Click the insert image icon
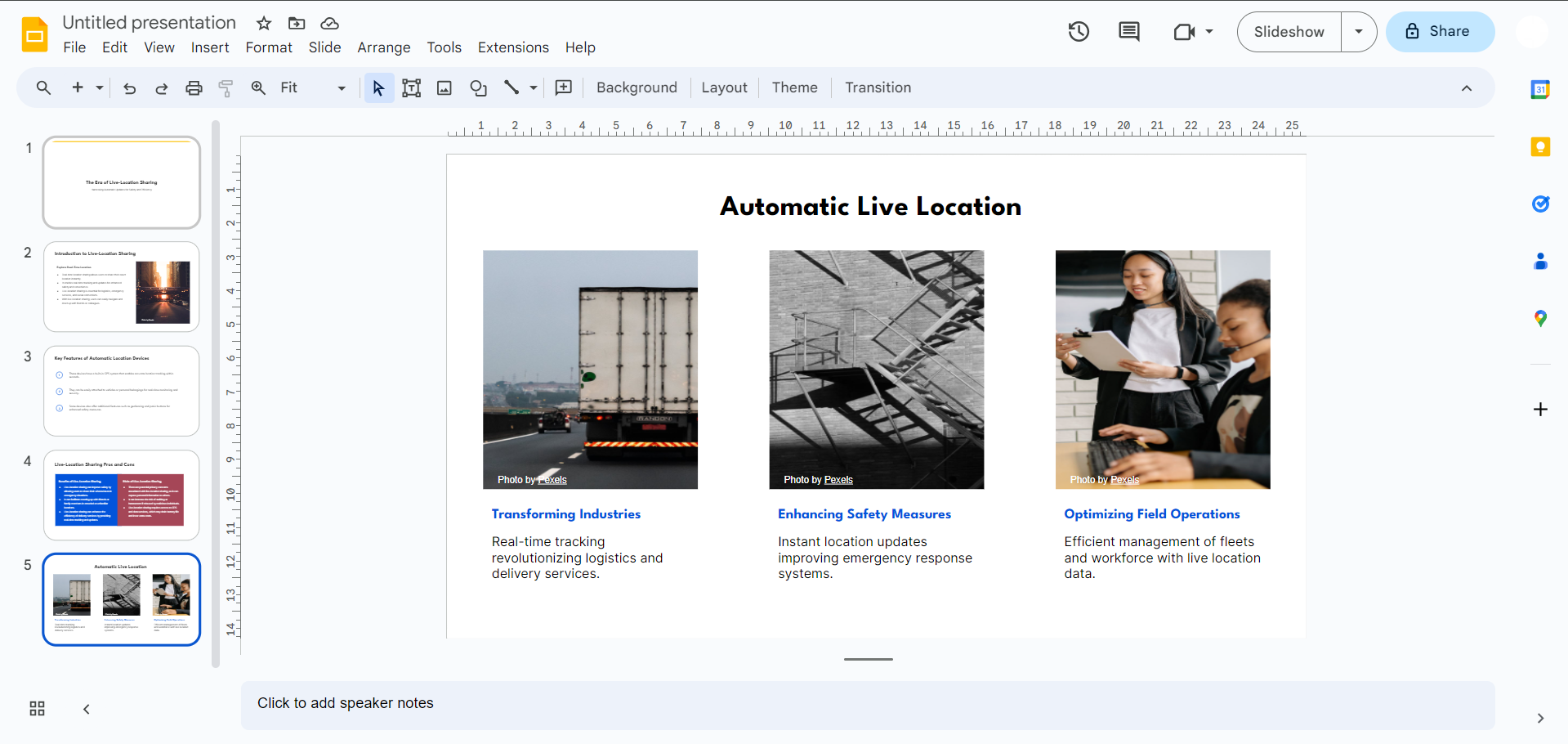 click(444, 88)
